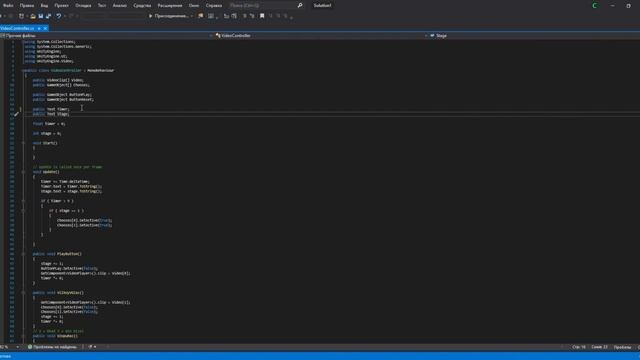Open the Средства menu

pos(142,6)
